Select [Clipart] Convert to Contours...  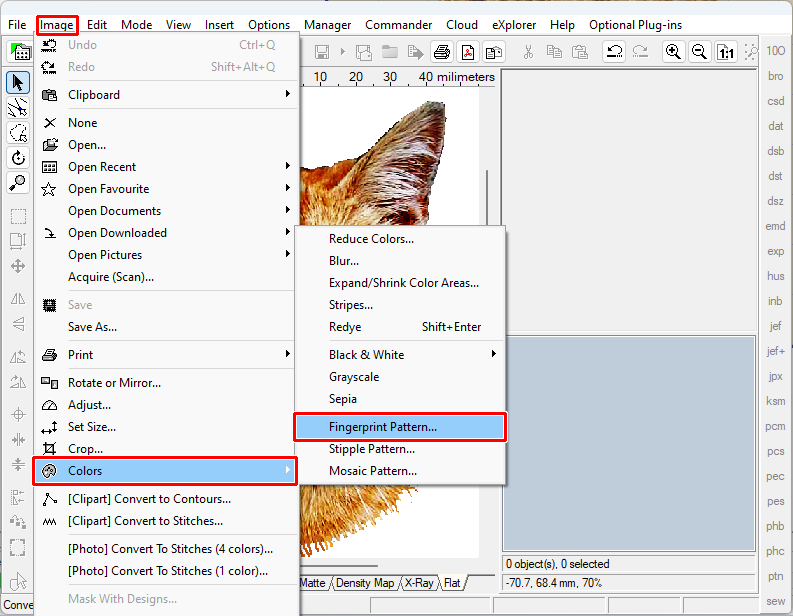tap(166, 499)
